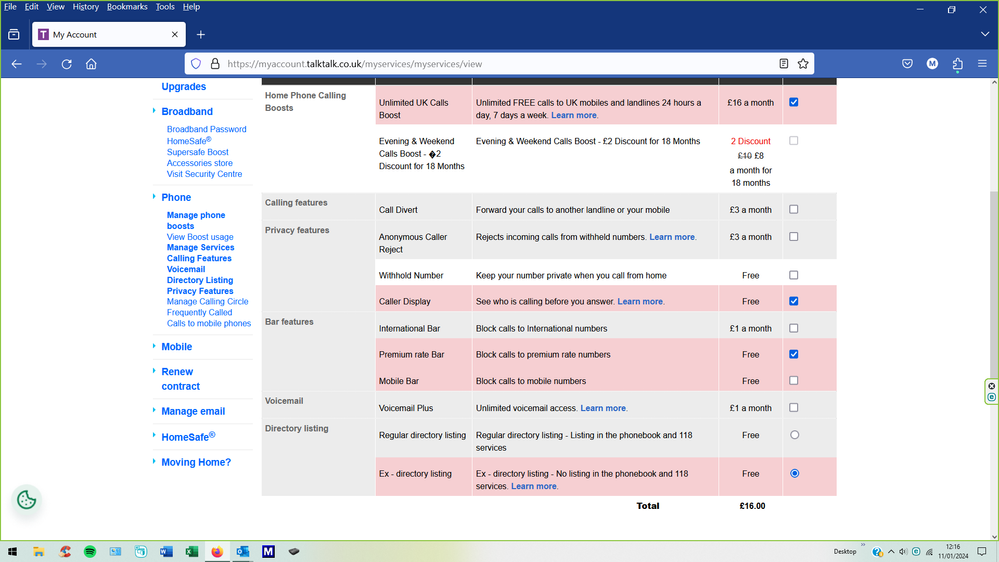
Task: Enable the Call Divert checkbox
Action: [x=794, y=209]
